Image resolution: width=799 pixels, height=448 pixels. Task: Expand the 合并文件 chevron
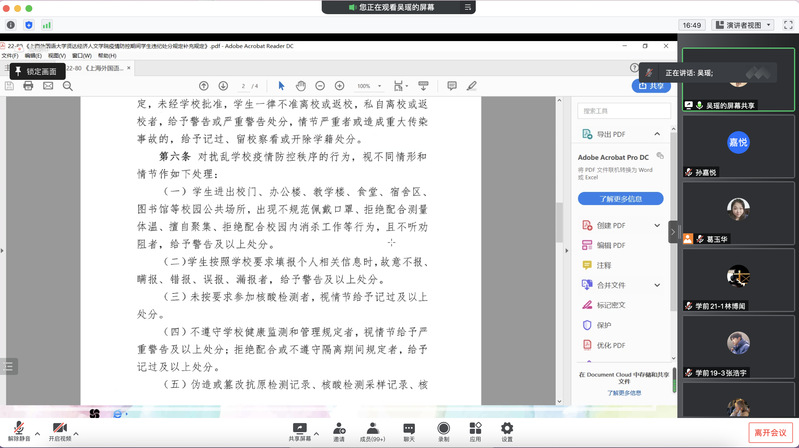657,285
